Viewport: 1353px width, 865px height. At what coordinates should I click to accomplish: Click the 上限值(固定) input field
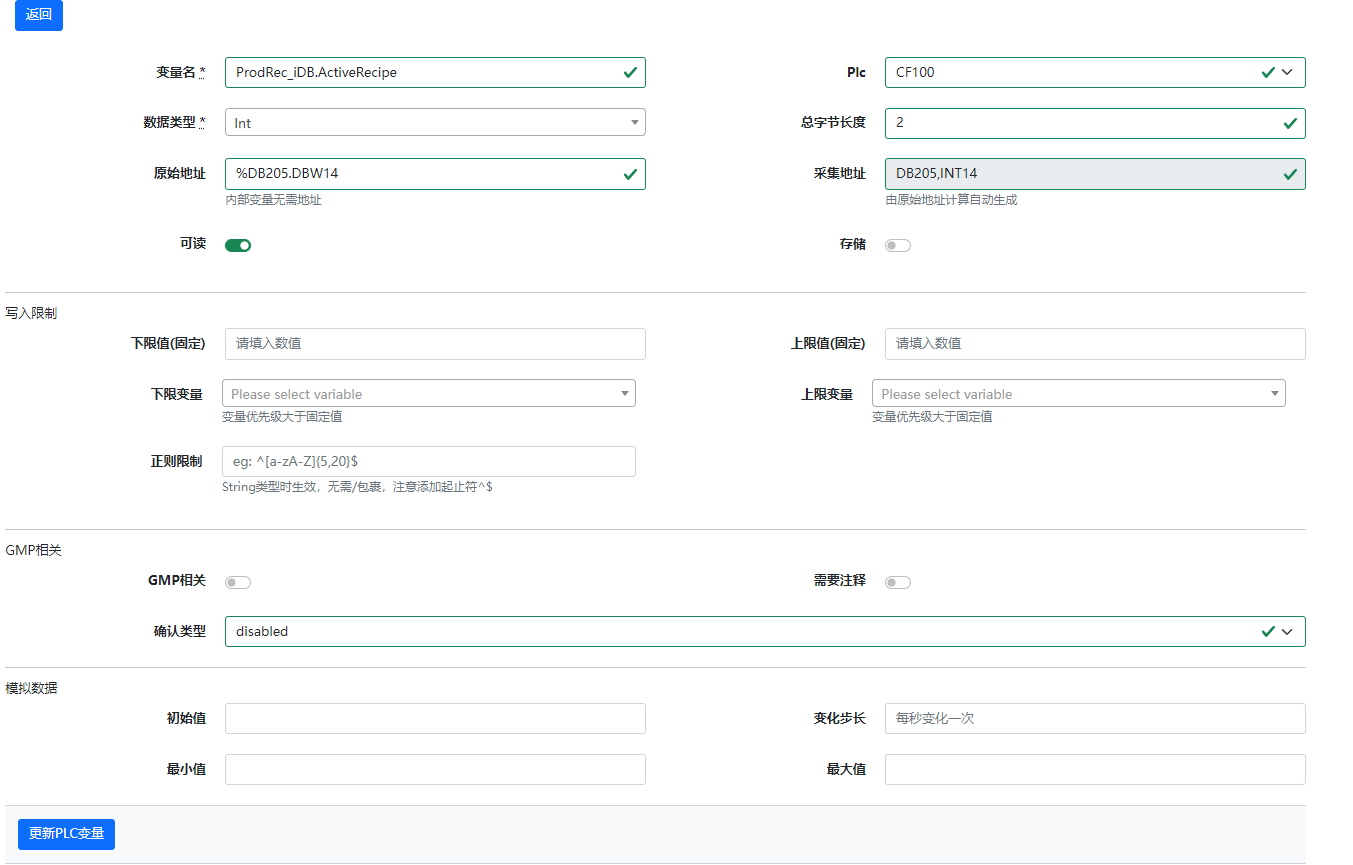1095,344
